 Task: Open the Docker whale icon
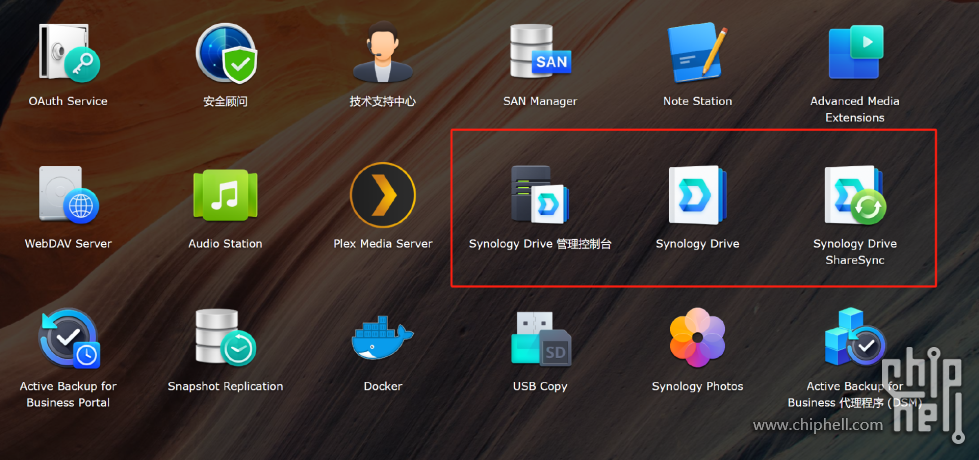[x=383, y=338]
